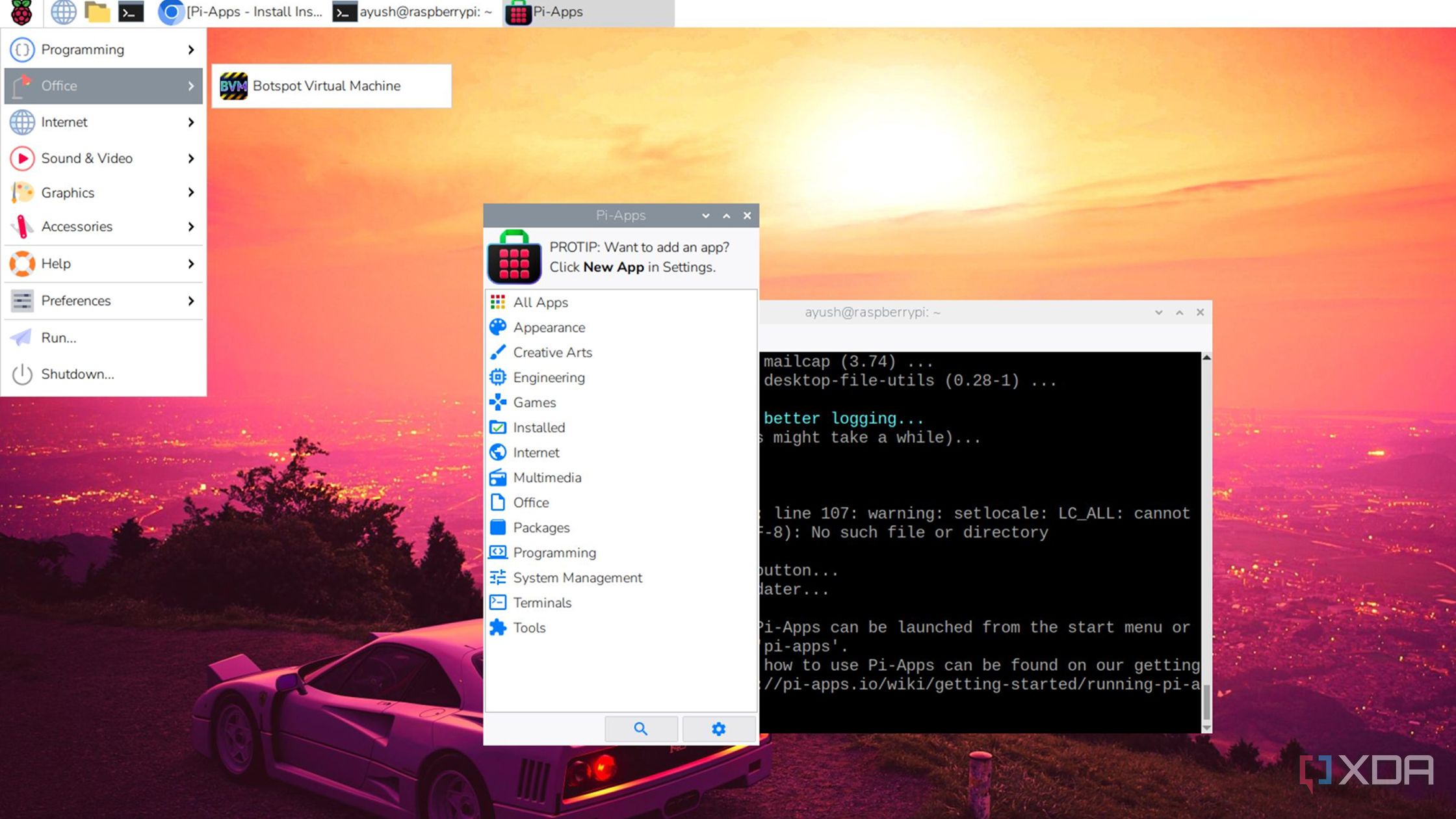Screen dimensions: 1456x819
Task: Click the Sound & Video play icon
Action: point(22,158)
